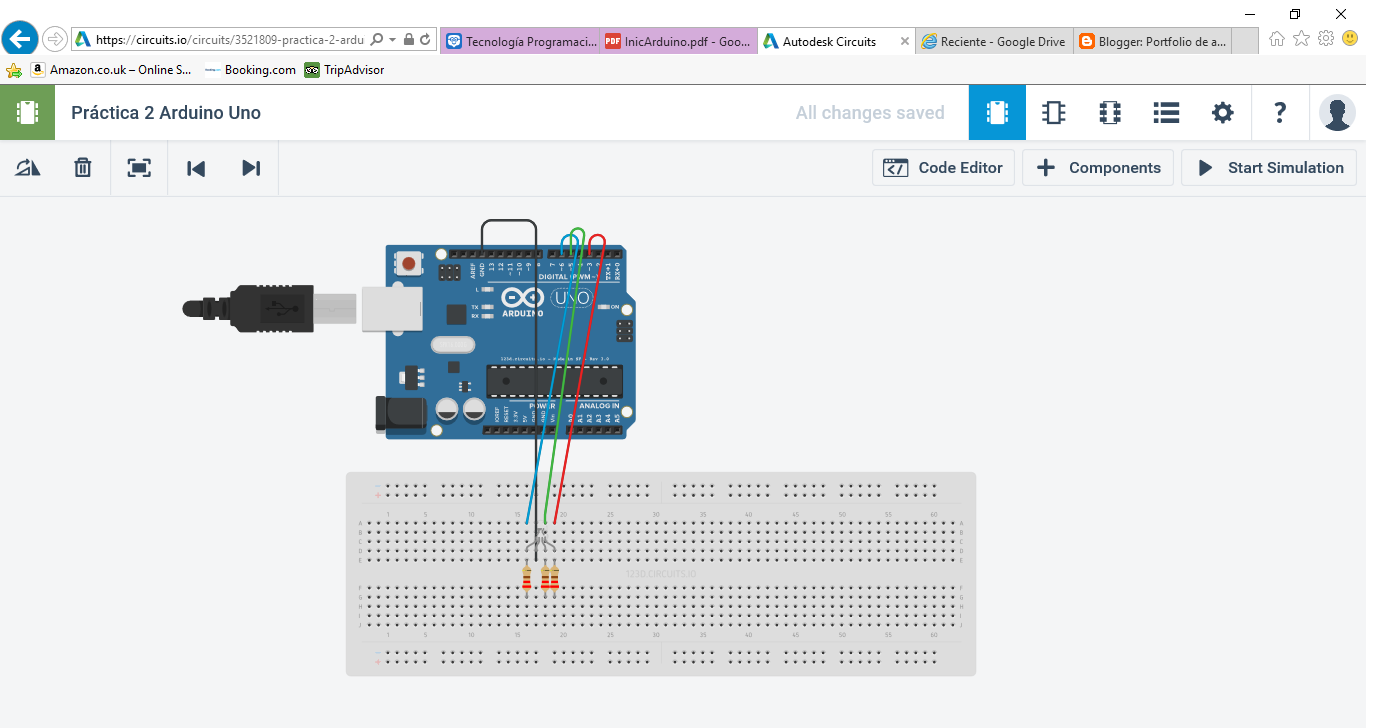This screenshot has height=728, width=1380.
Task: Open the circuit settings gear
Action: [x=1222, y=112]
